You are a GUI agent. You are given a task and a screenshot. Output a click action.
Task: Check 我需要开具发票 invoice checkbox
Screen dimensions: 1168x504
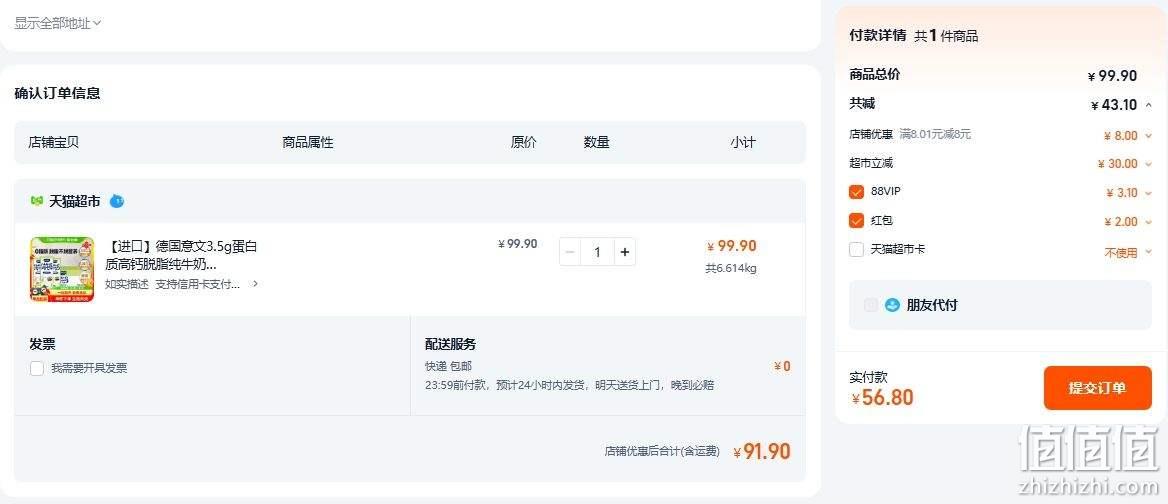pyautogui.click(x=36, y=368)
